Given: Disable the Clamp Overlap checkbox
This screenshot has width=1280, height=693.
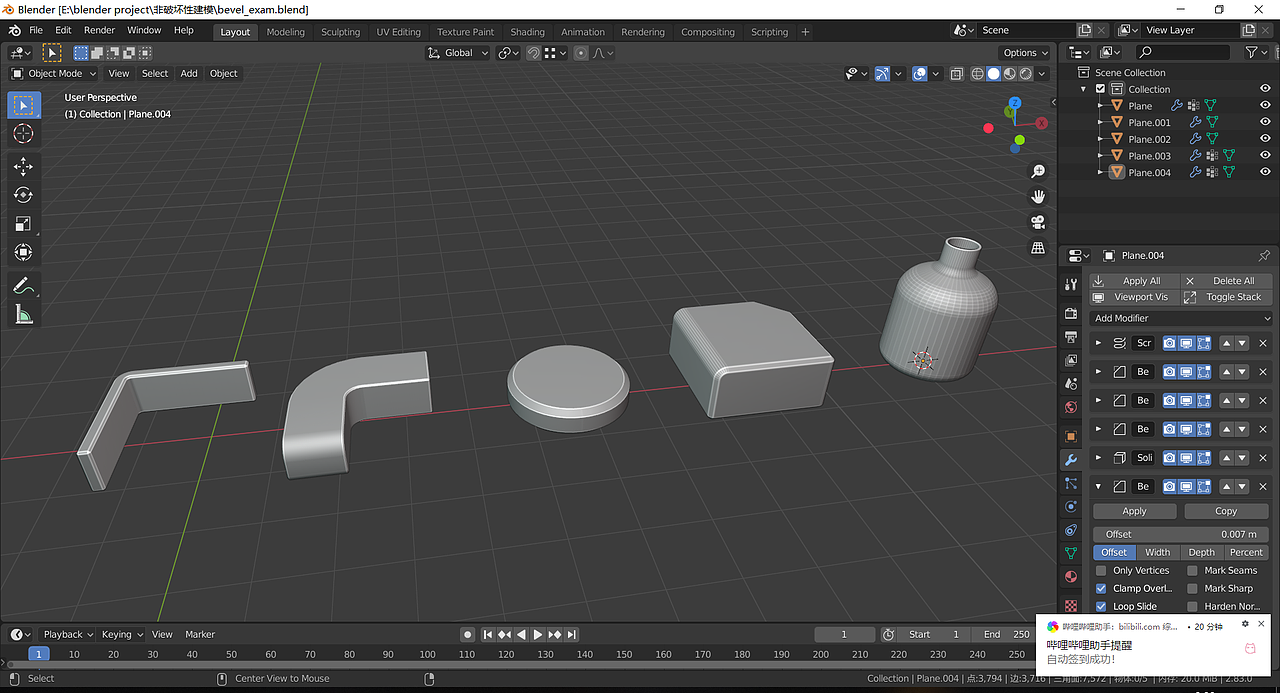Looking at the screenshot, I should coord(1101,588).
